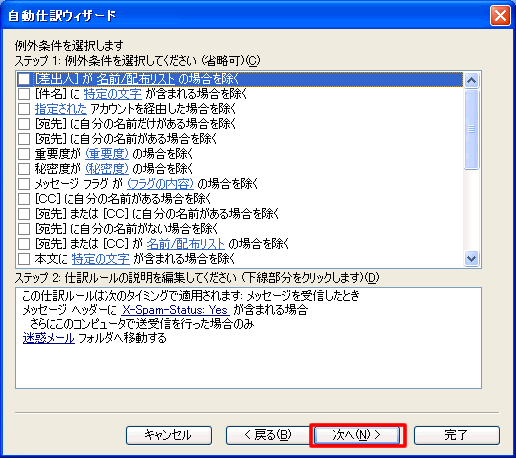Viewport: 516px width, 458px height.
Task: Check the [宛先]に自分の名前がない場合を除く box
Action: [24, 229]
